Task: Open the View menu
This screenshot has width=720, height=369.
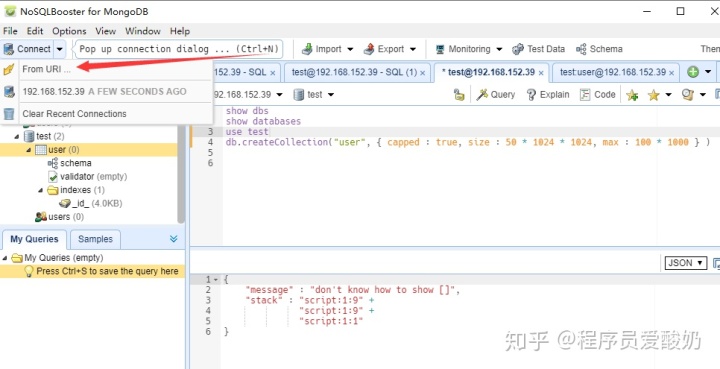Action: click(x=106, y=31)
